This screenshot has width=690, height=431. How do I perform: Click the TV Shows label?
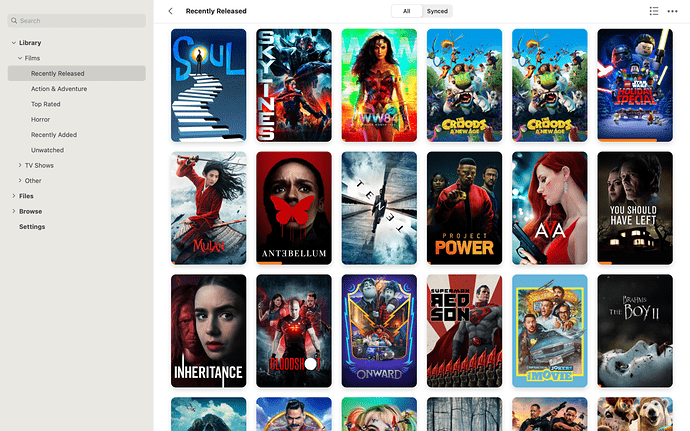pos(39,165)
